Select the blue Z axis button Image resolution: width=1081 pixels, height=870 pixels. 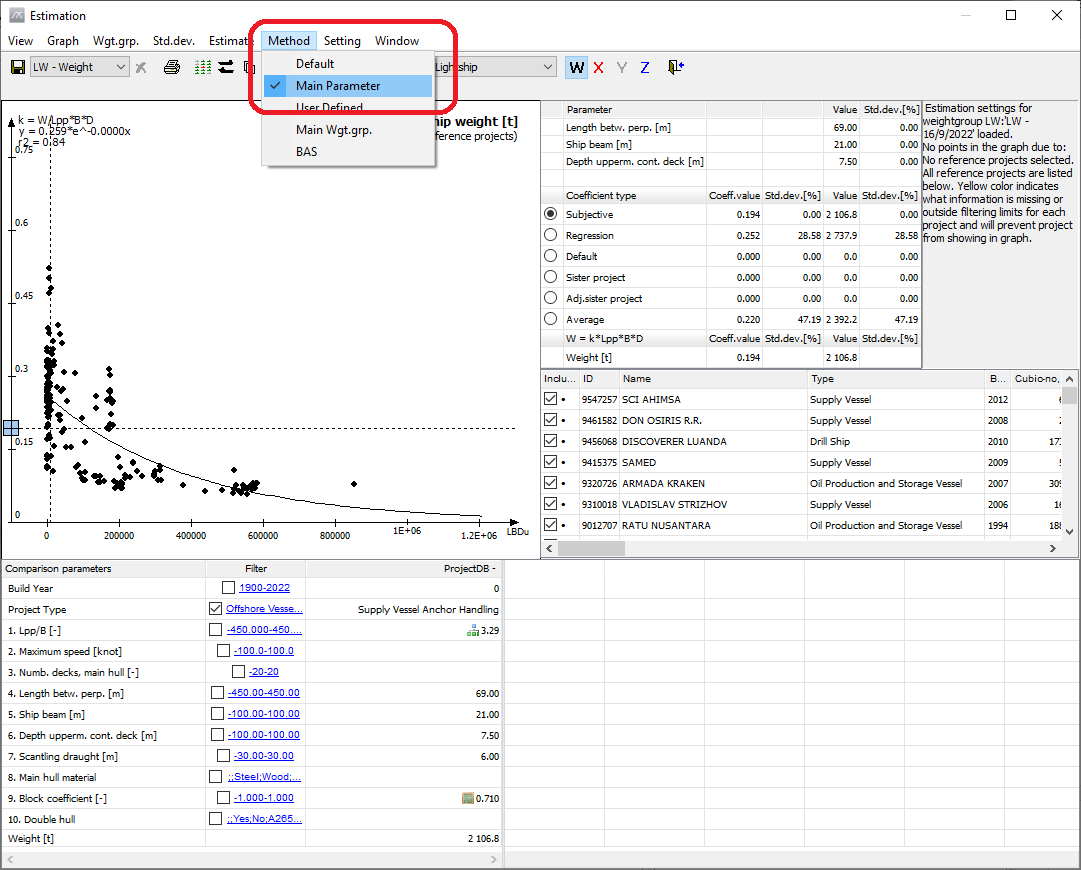coord(645,67)
